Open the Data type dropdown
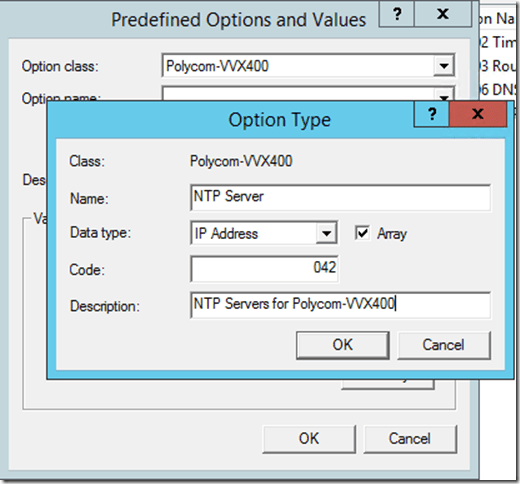 click(326, 233)
